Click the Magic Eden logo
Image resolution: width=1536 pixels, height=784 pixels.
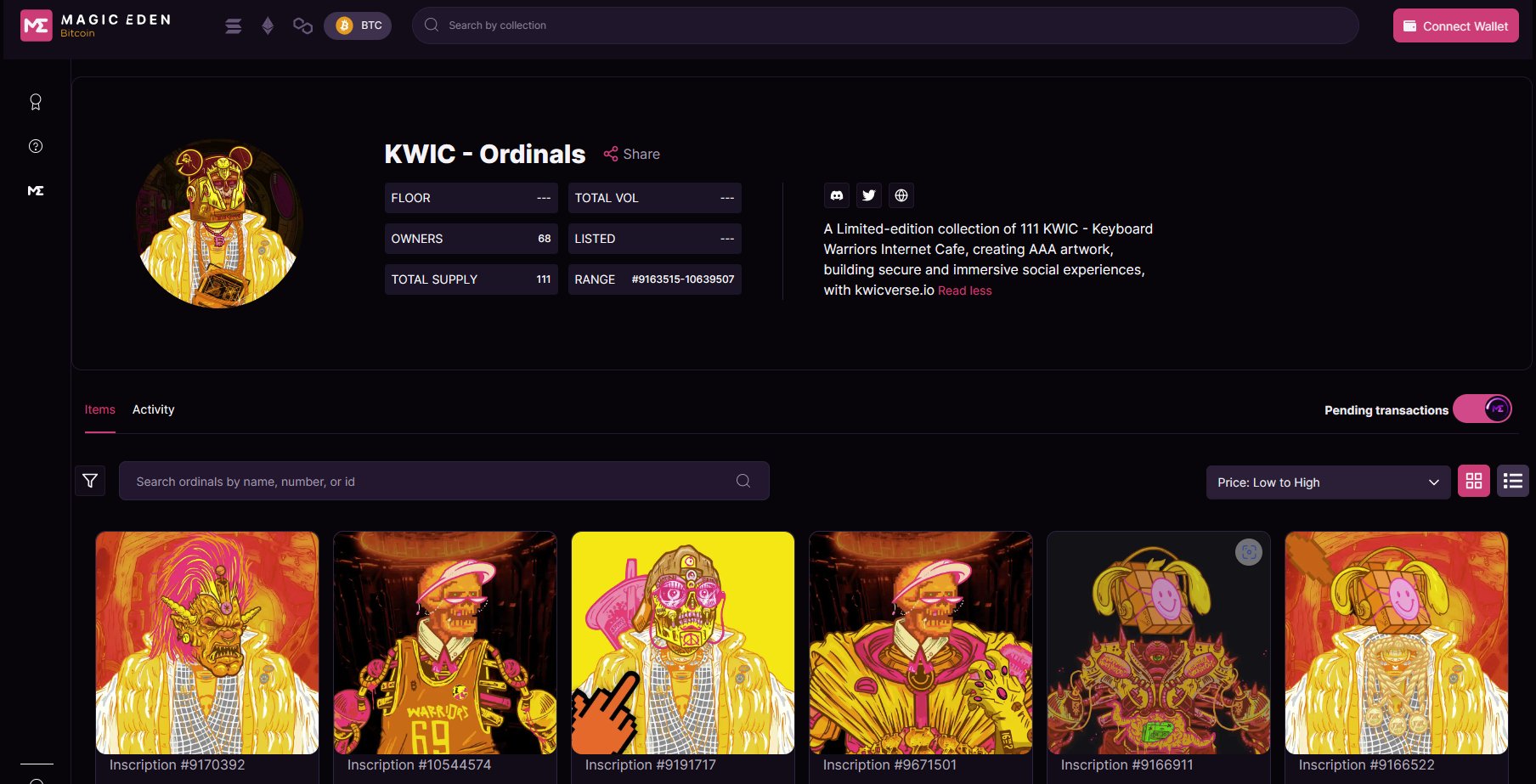coord(95,25)
